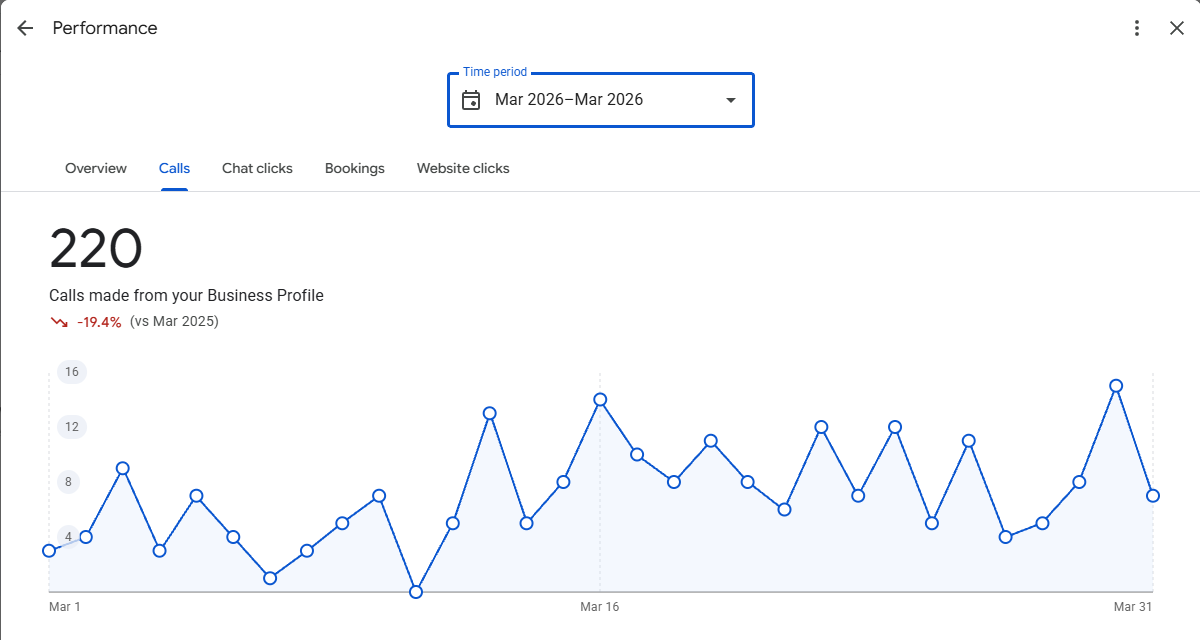1200x640 pixels.
Task: Click the Mar 1 x-axis label
Action: click(65, 607)
